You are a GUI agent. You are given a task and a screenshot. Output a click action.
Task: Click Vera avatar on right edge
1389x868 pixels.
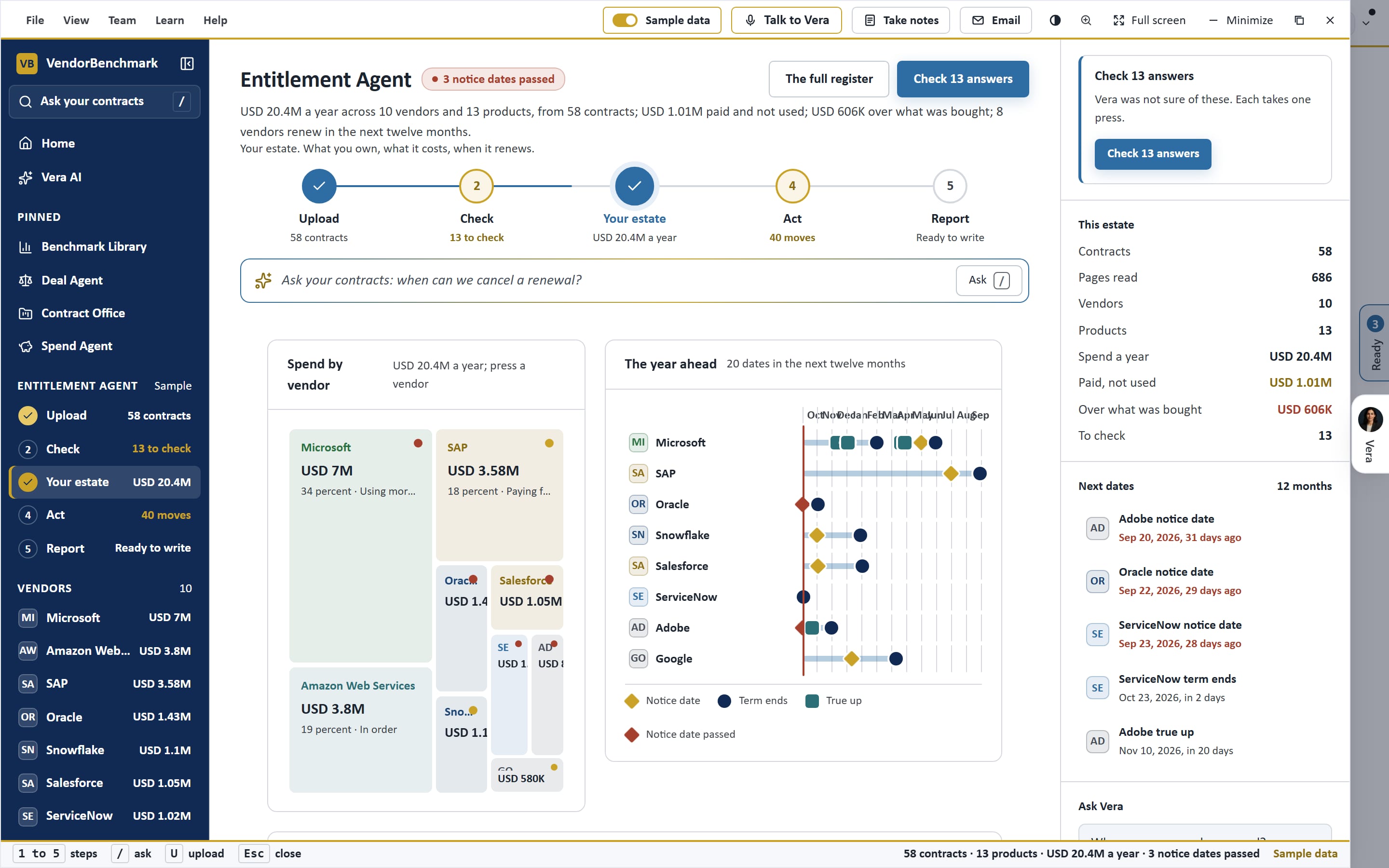click(1371, 420)
